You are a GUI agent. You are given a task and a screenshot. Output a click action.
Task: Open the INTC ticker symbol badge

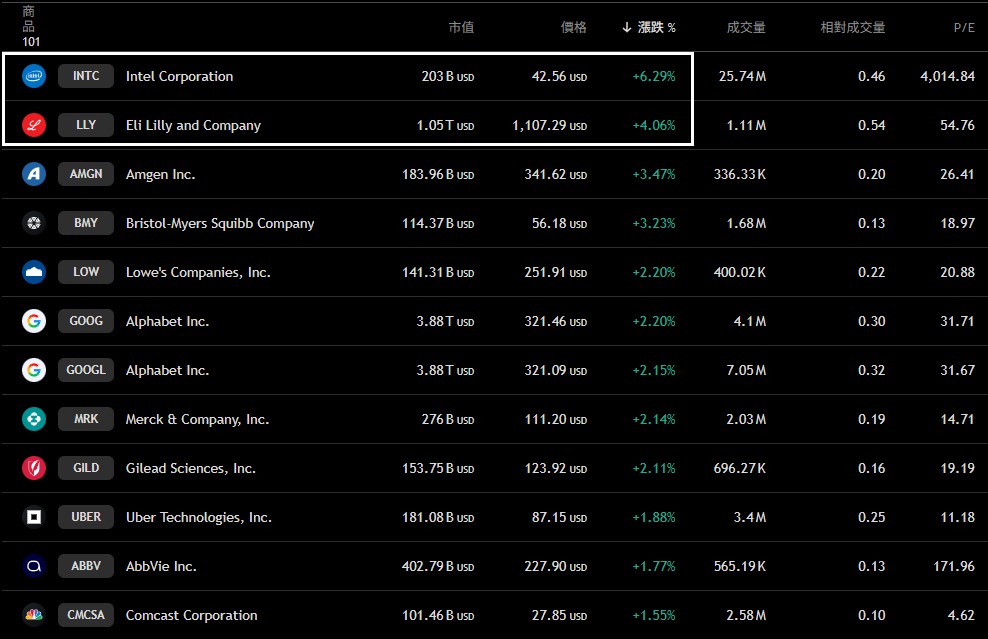[86, 76]
